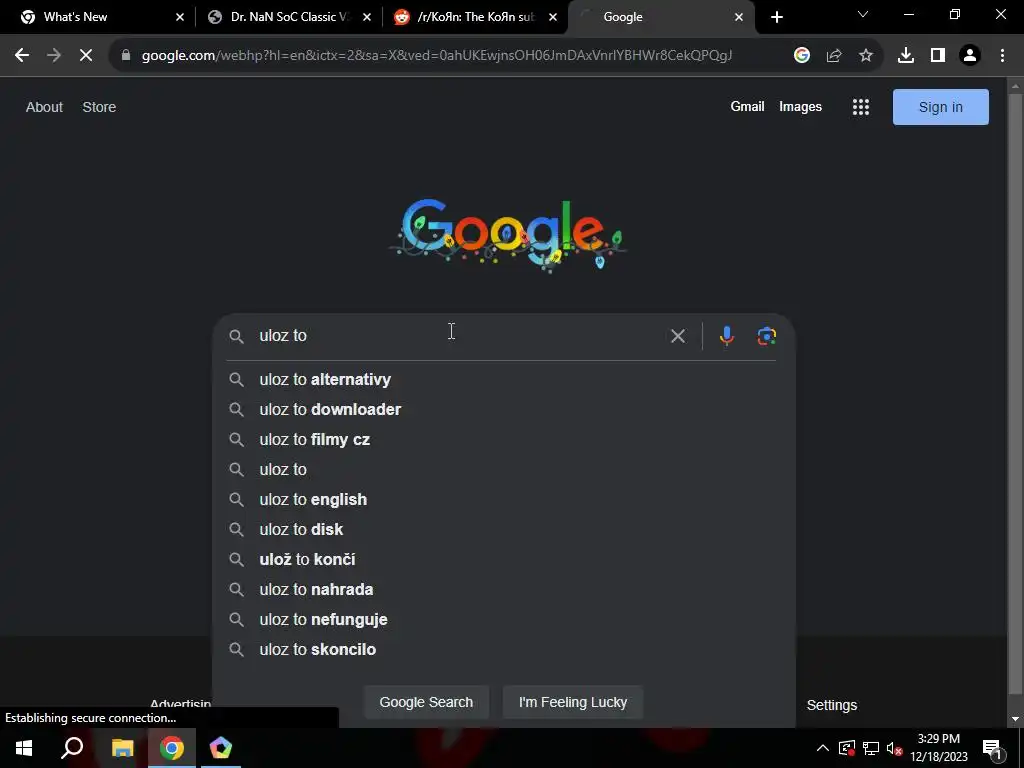Select suggestion uloz to filmy cz
Screen dimensions: 1024x768
pos(504,440)
